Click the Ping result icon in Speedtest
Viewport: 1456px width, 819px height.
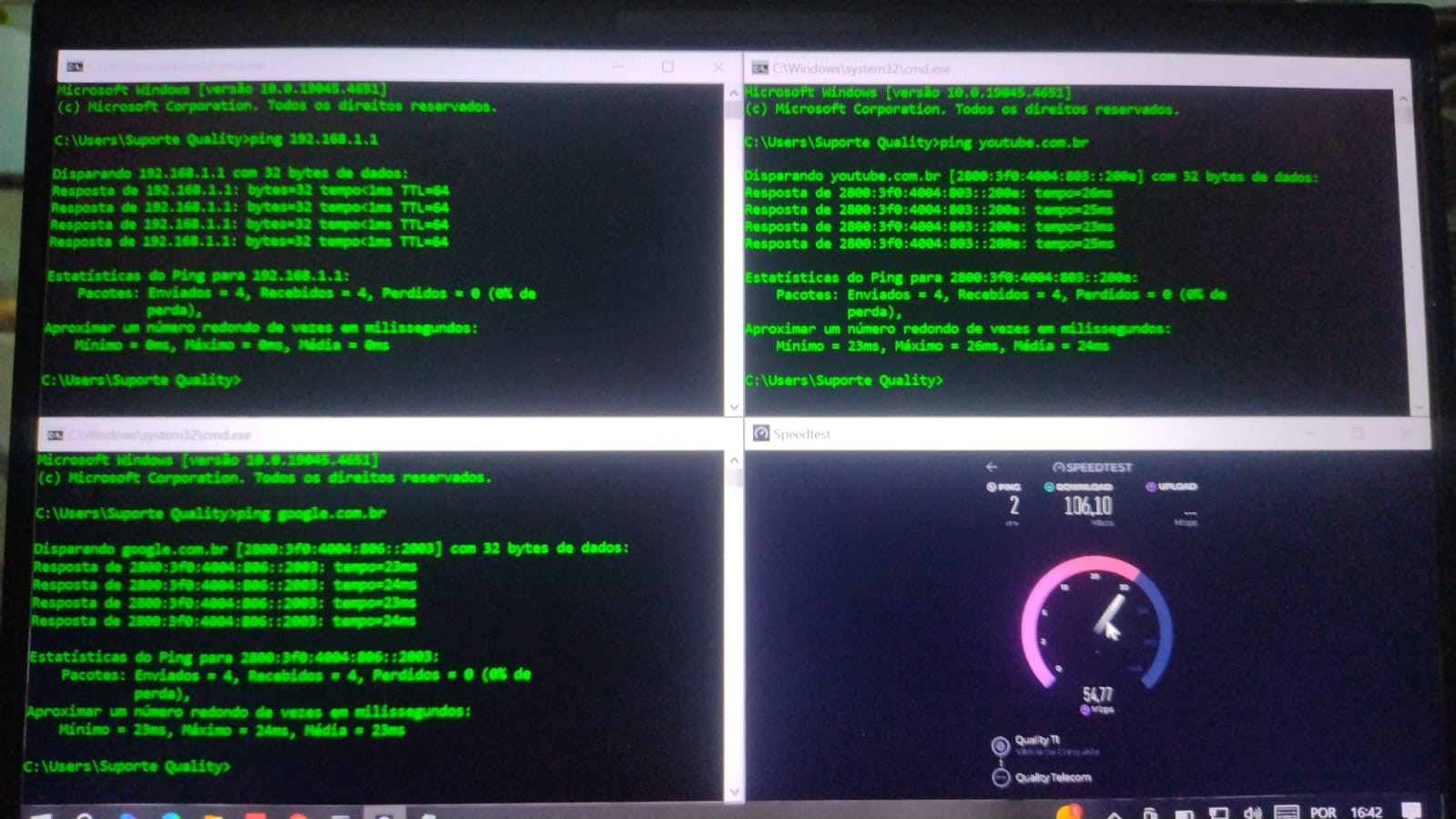(x=992, y=486)
